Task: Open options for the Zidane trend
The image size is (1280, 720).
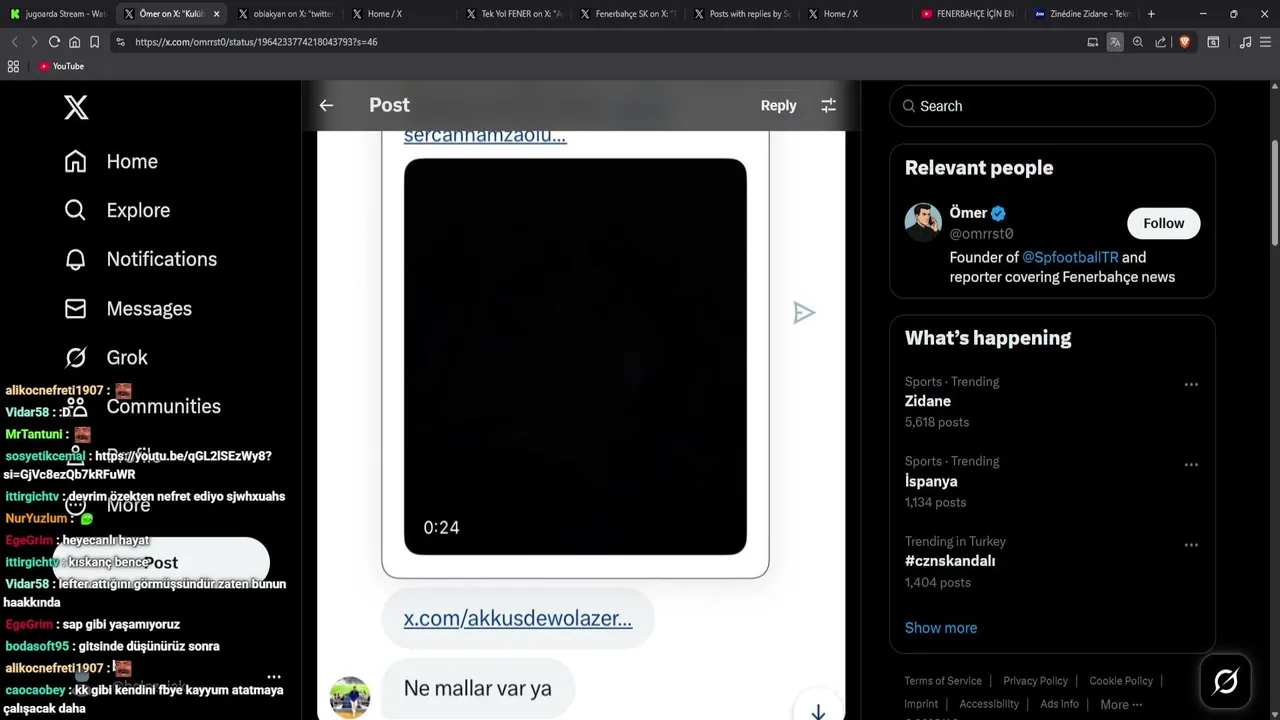Action: (x=1191, y=384)
